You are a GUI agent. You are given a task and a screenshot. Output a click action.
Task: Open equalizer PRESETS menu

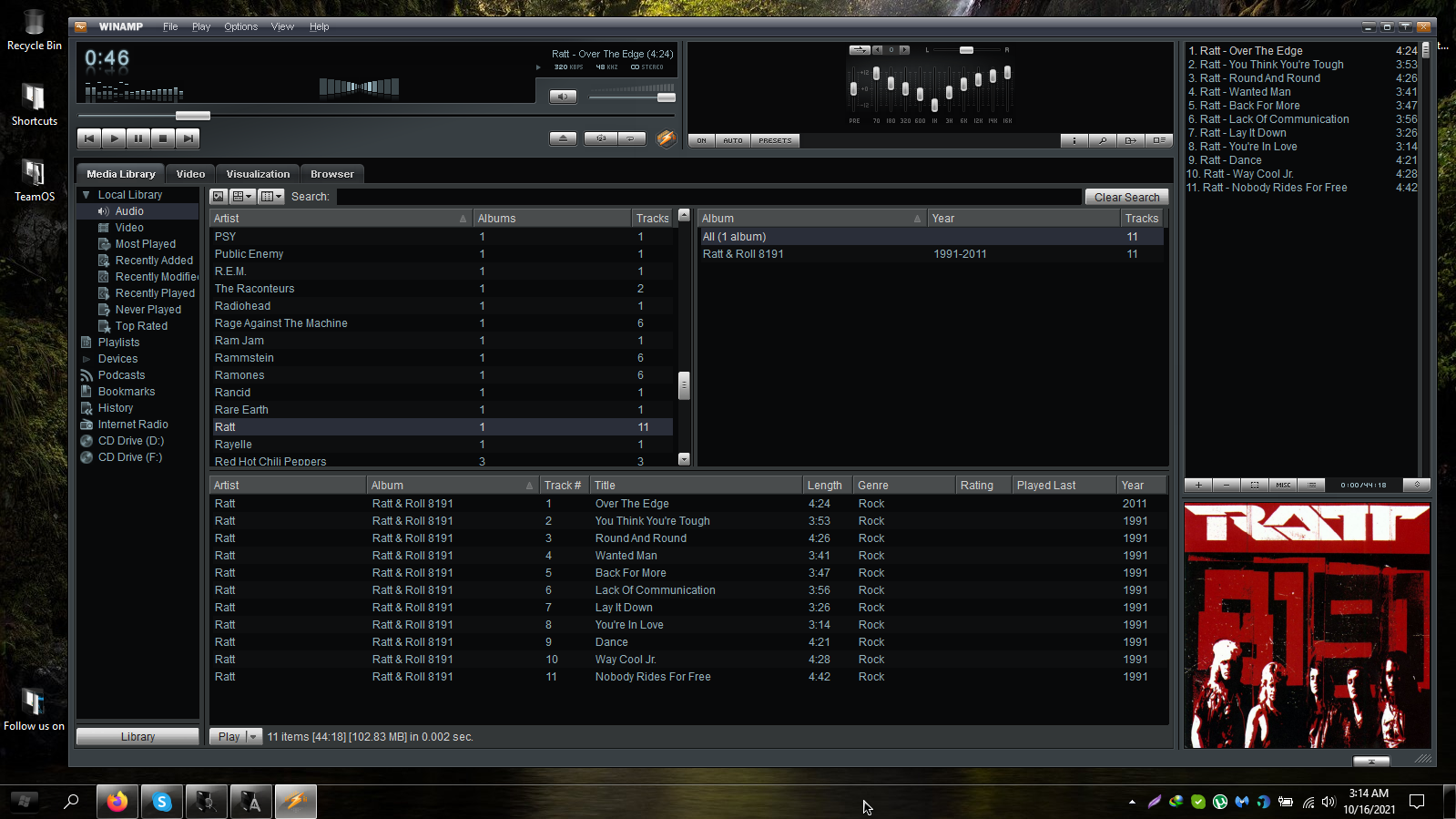tap(775, 140)
